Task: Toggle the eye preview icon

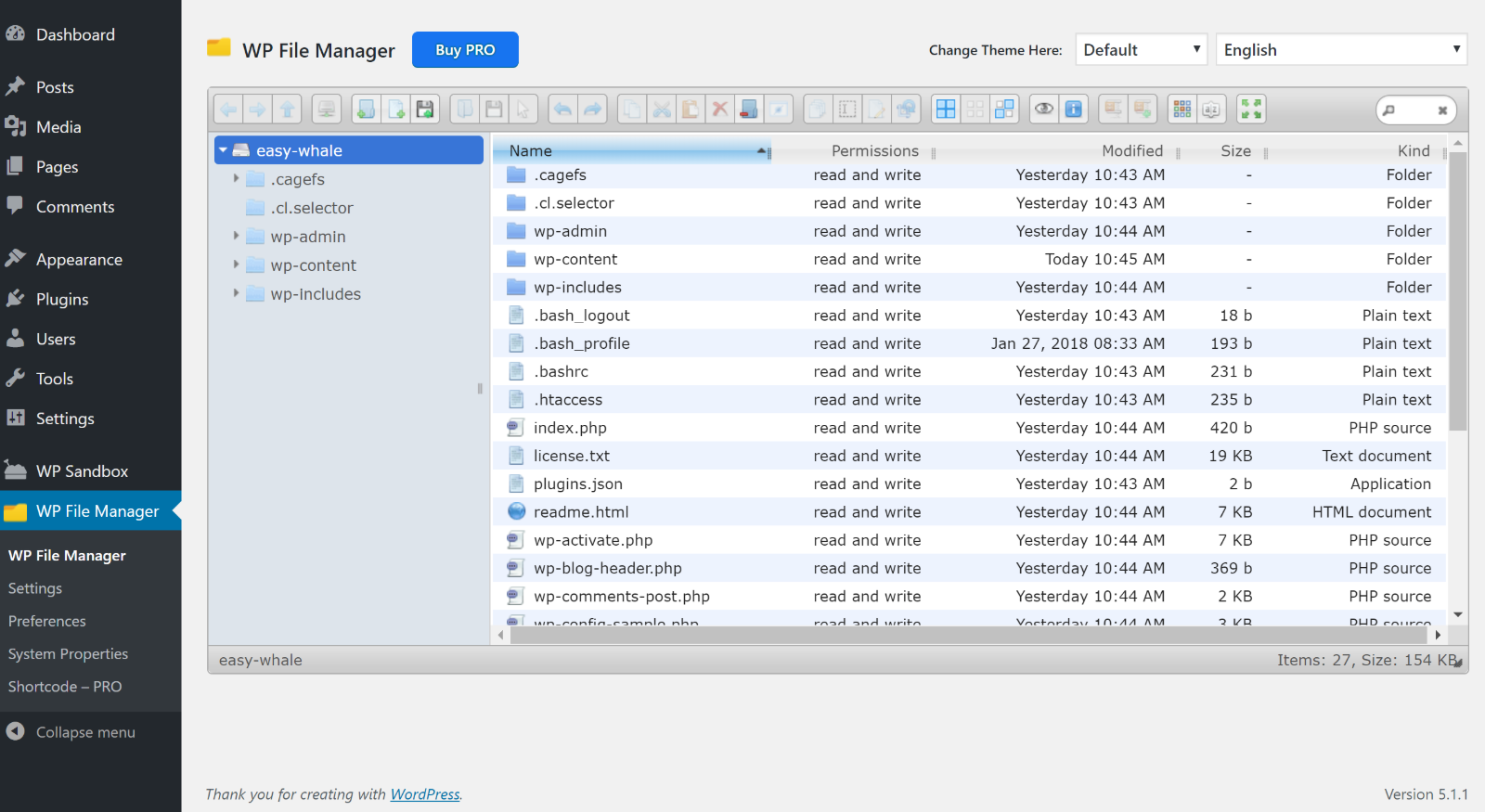Action: 1044,110
